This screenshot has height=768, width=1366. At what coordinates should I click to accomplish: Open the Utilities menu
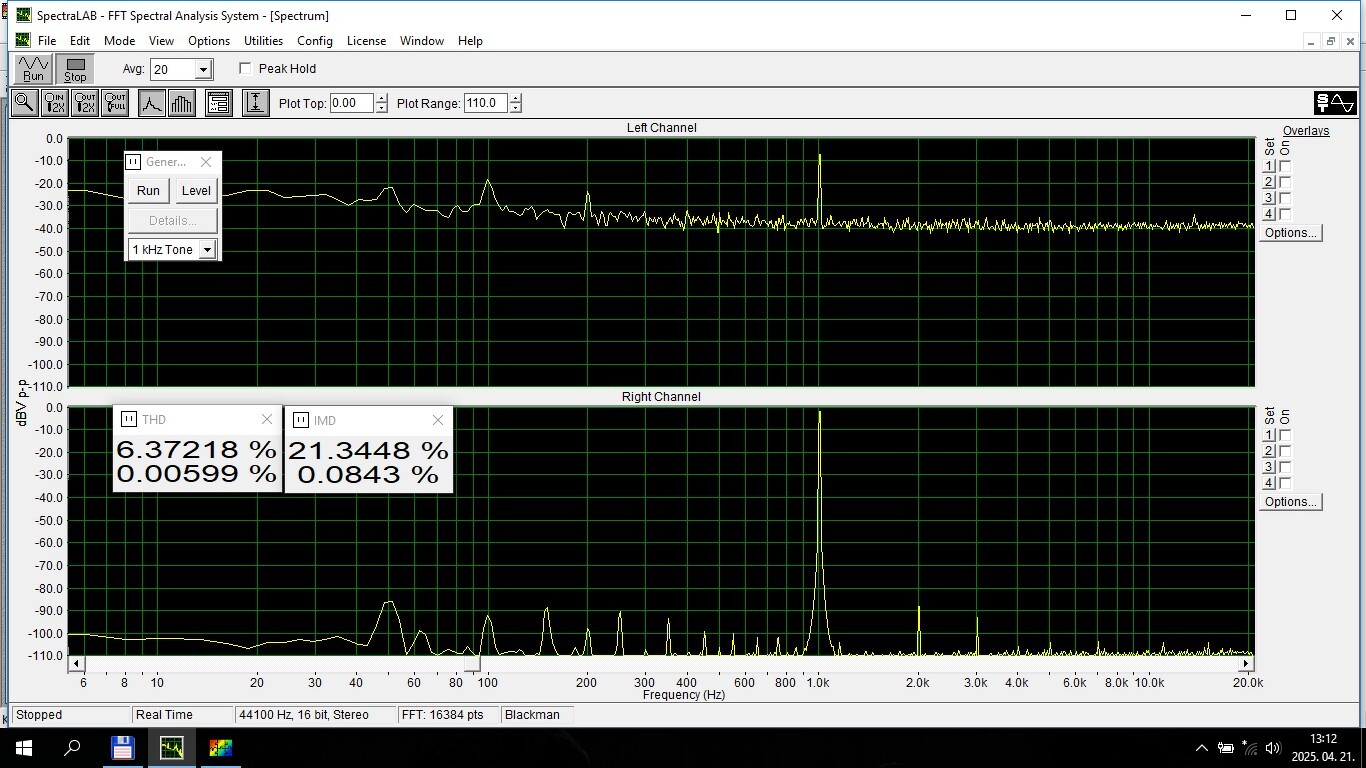[264, 41]
